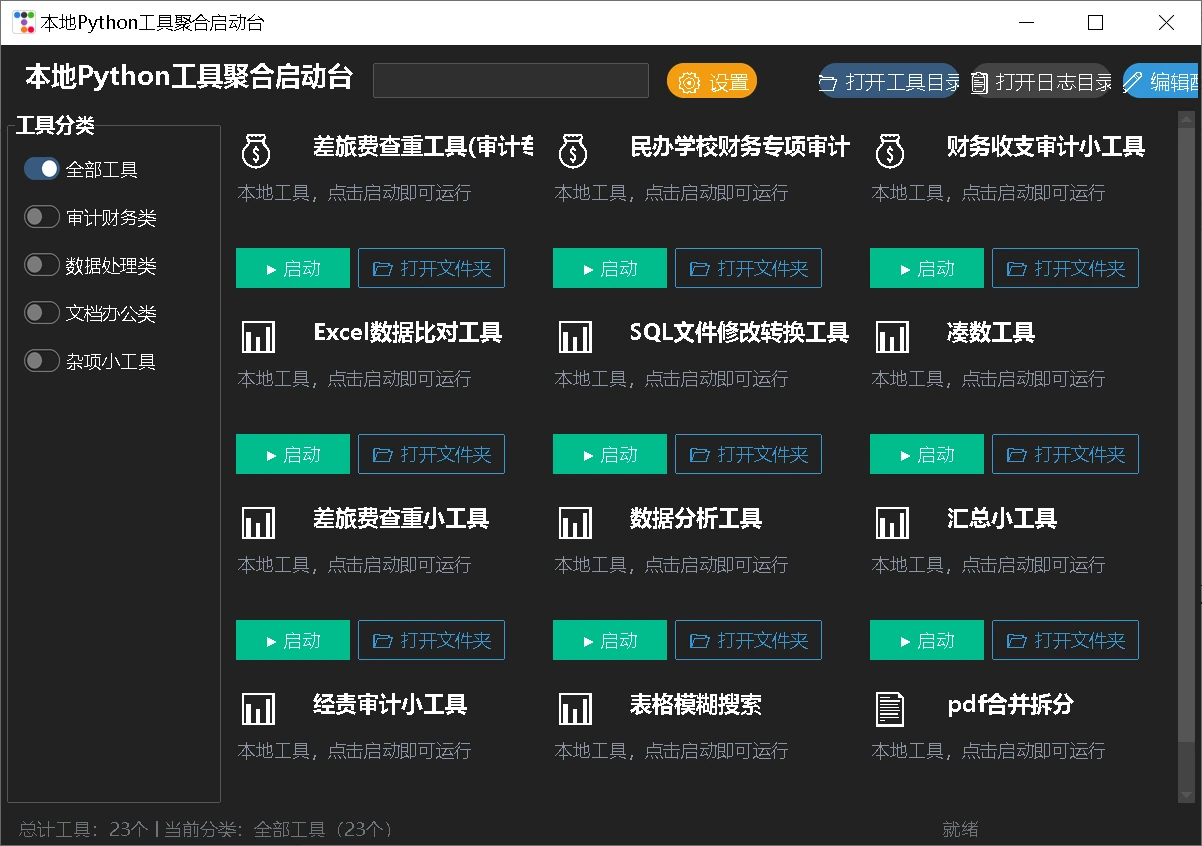Open the folder of 差旅费查重小工具
This screenshot has width=1202, height=846.
tap(431, 640)
